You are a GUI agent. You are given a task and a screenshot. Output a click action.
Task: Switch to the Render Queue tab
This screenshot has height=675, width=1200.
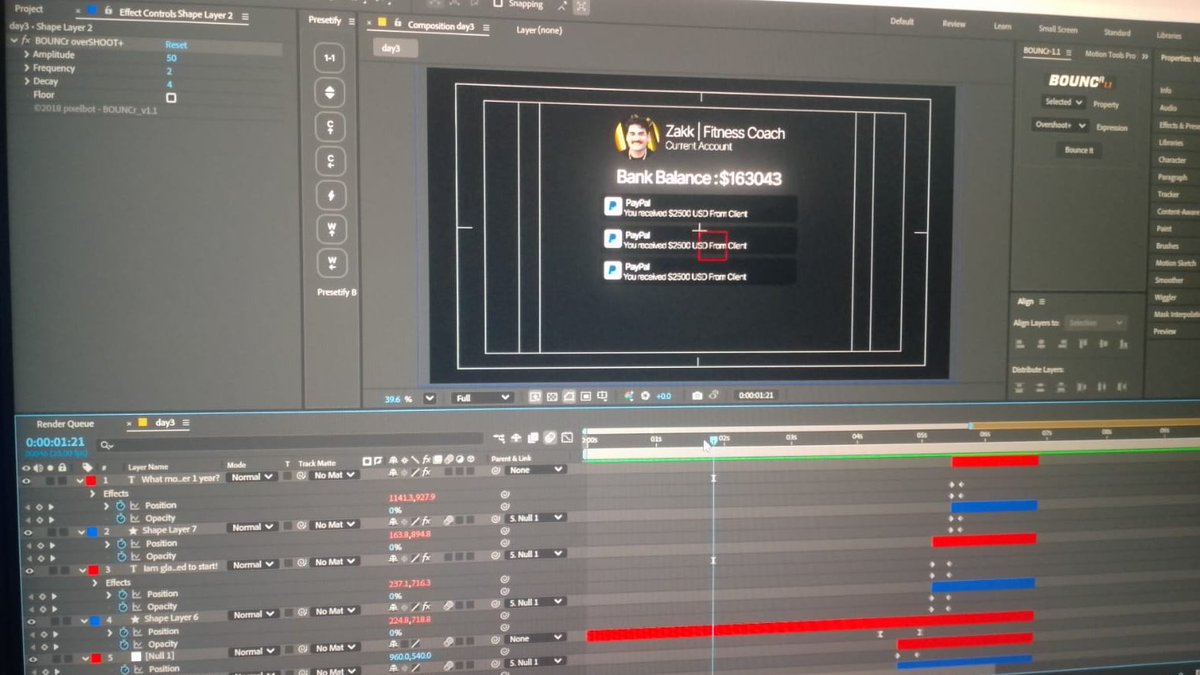coord(64,424)
